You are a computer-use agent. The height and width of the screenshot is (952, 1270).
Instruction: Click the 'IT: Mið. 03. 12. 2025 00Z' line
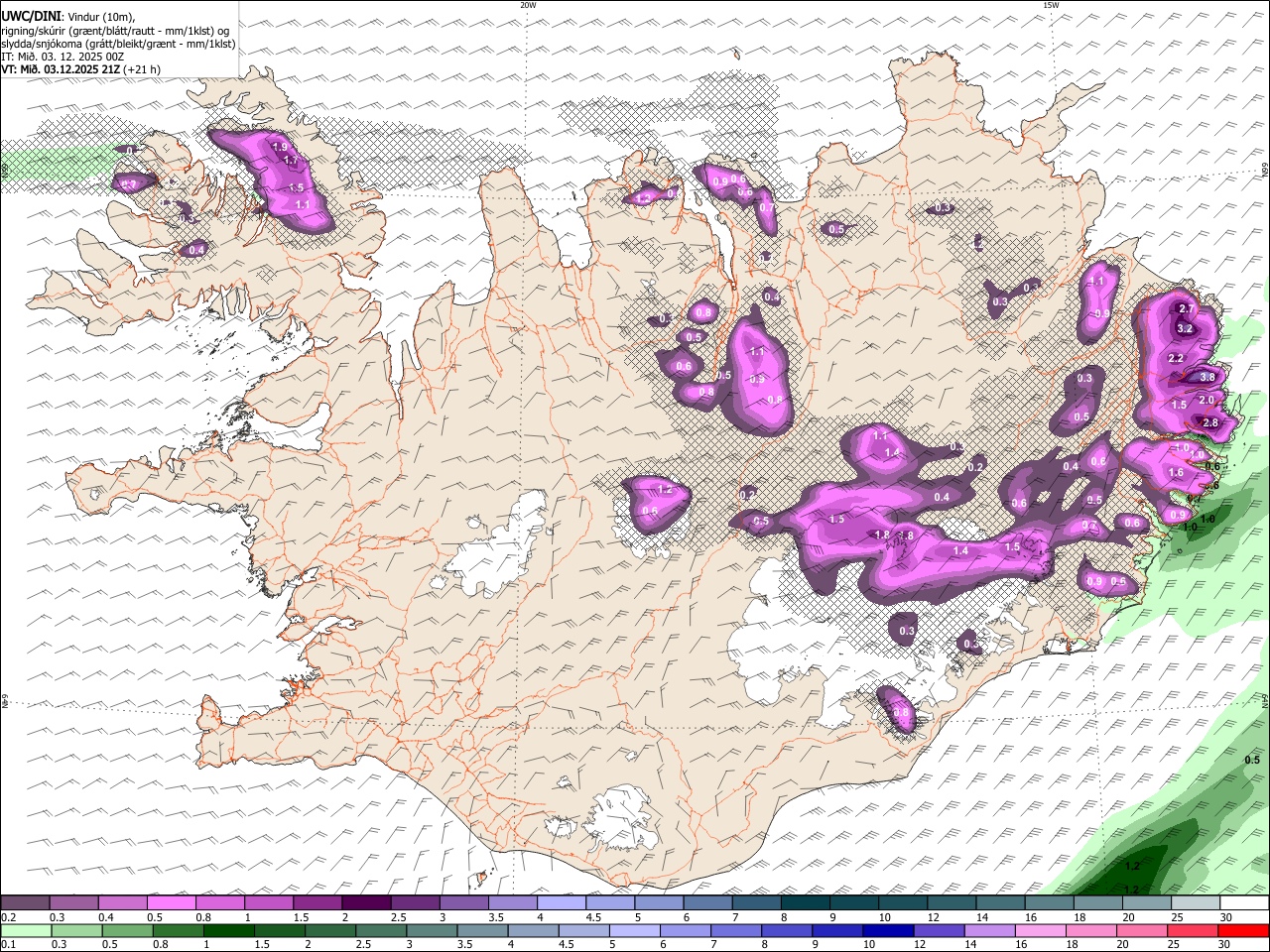[63, 57]
